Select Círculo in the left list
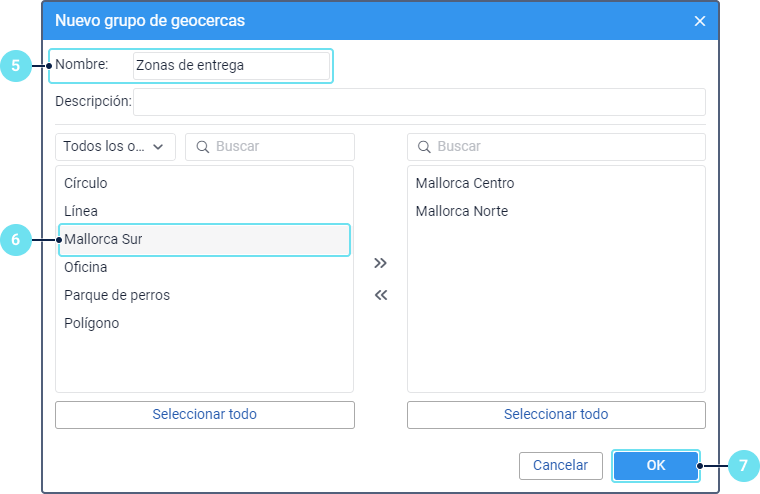The height and width of the screenshot is (494, 760). (86, 184)
